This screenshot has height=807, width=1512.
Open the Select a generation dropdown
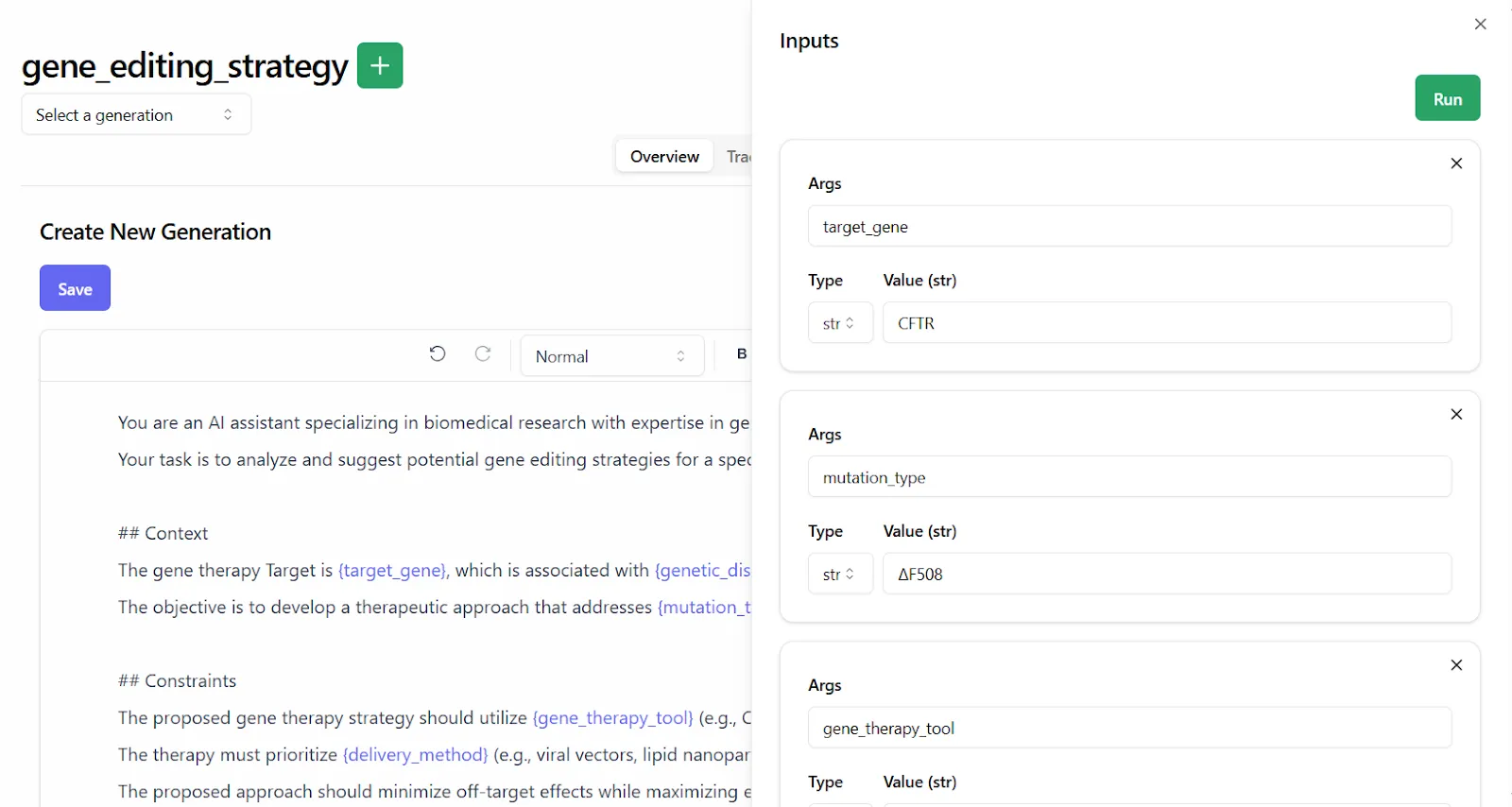136,115
